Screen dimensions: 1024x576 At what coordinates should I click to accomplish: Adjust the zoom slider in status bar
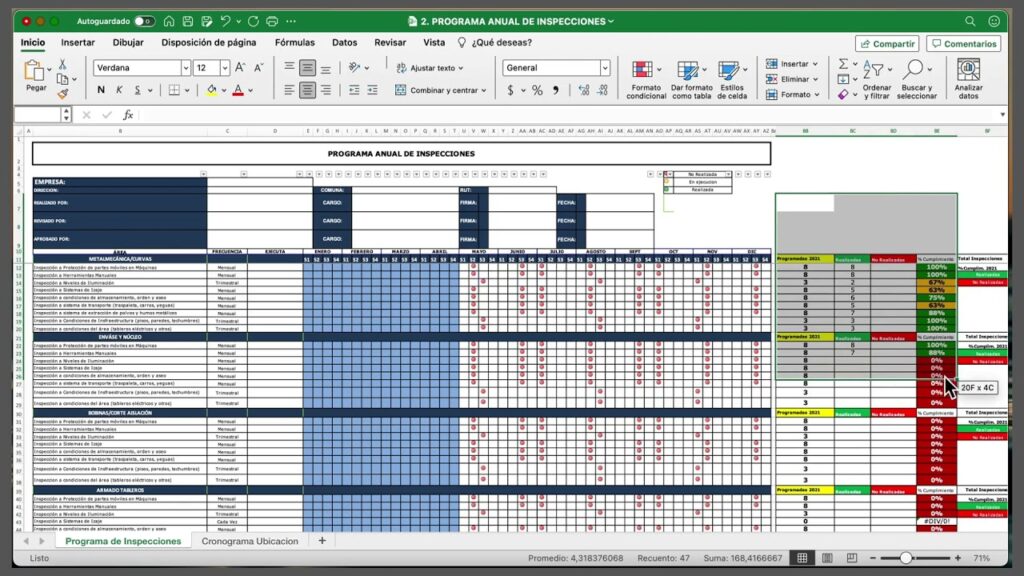905,558
